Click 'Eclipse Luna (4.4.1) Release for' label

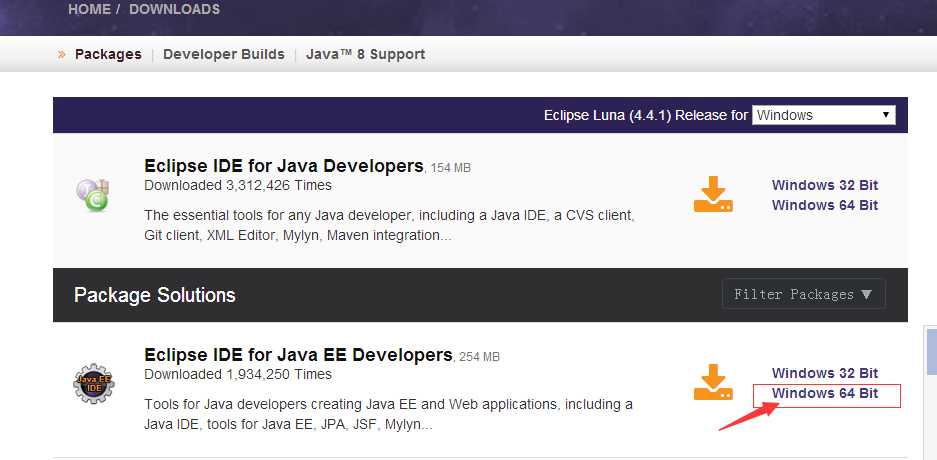[x=646, y=115]
